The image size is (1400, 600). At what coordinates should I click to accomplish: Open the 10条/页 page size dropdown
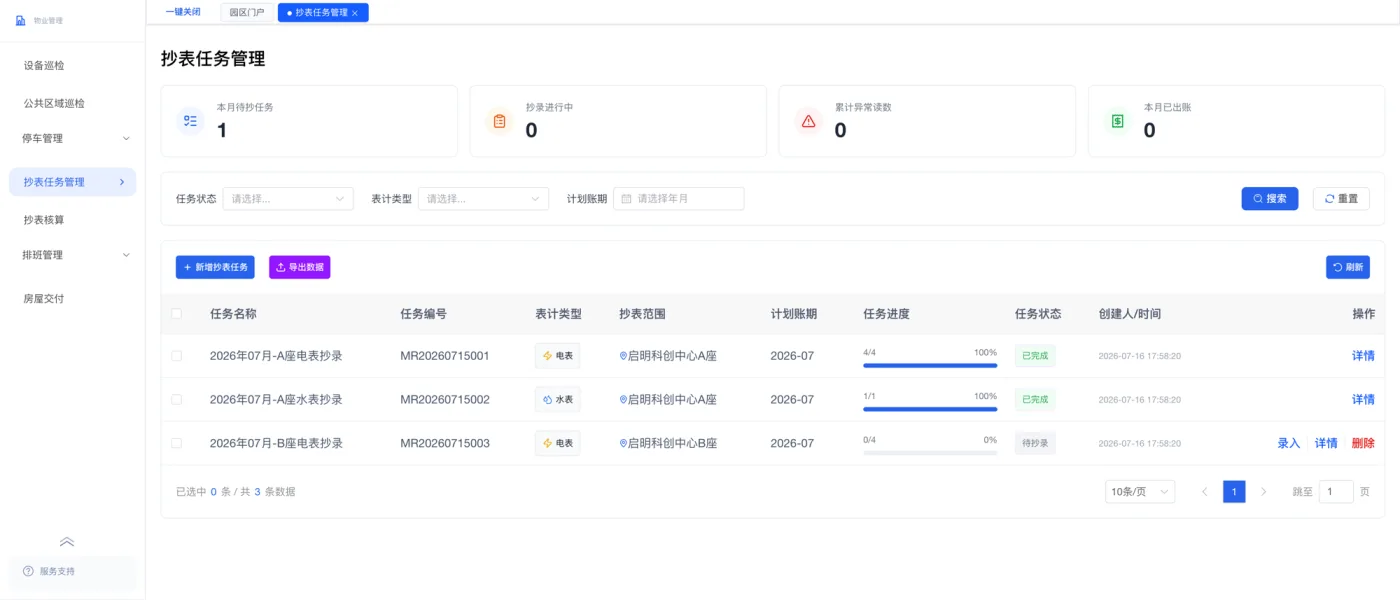(x=1140, y=492)
